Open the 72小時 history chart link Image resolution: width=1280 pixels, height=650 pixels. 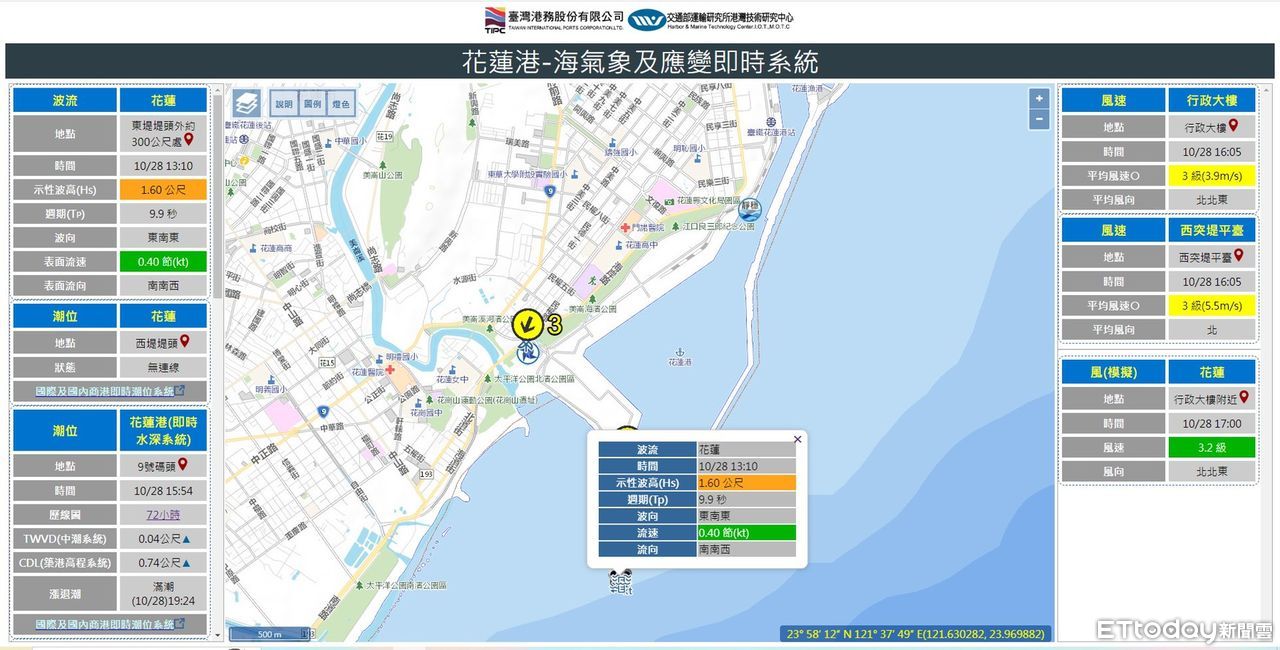coord(164,515)
